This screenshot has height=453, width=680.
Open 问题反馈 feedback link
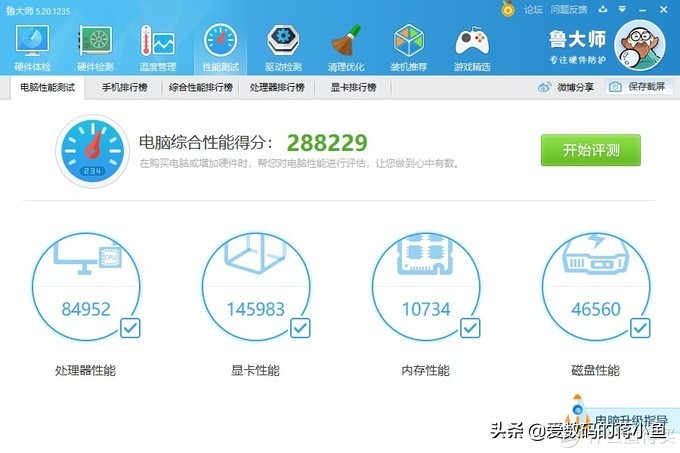(569, 9)
